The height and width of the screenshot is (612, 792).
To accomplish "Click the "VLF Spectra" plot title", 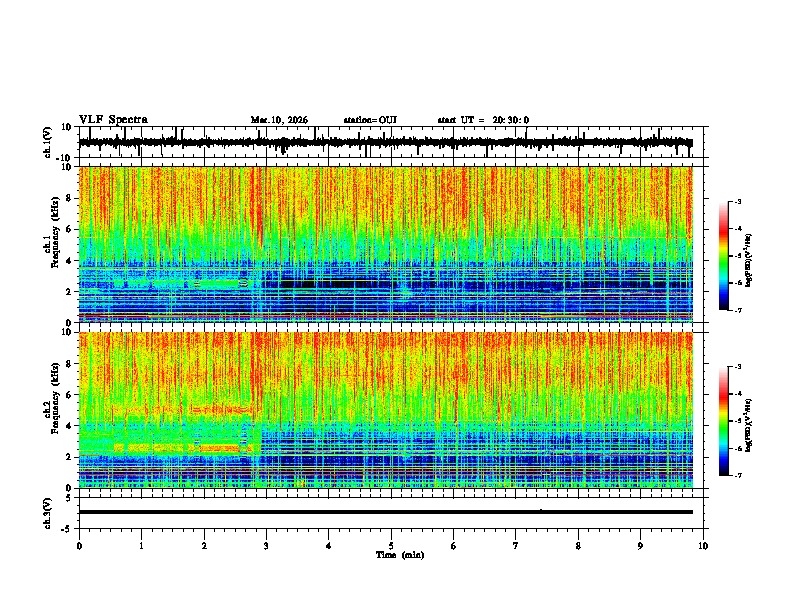I will [113, 120].
